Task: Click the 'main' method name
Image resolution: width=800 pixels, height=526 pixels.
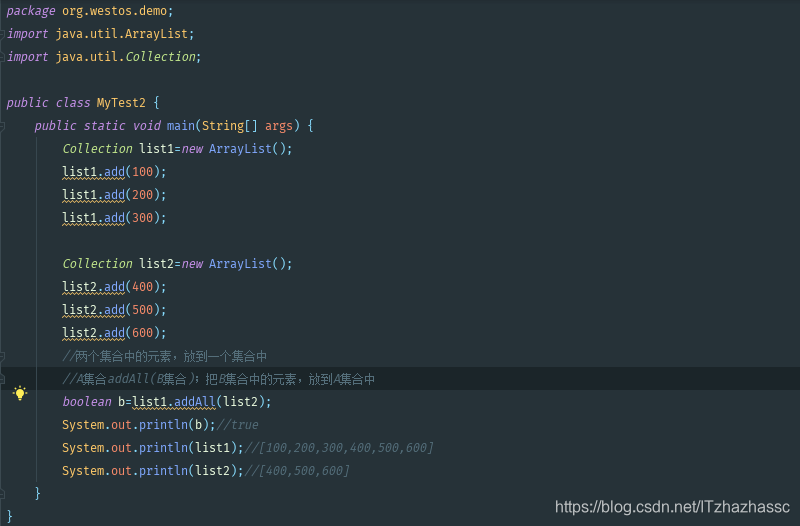Action: pos(181,126)
